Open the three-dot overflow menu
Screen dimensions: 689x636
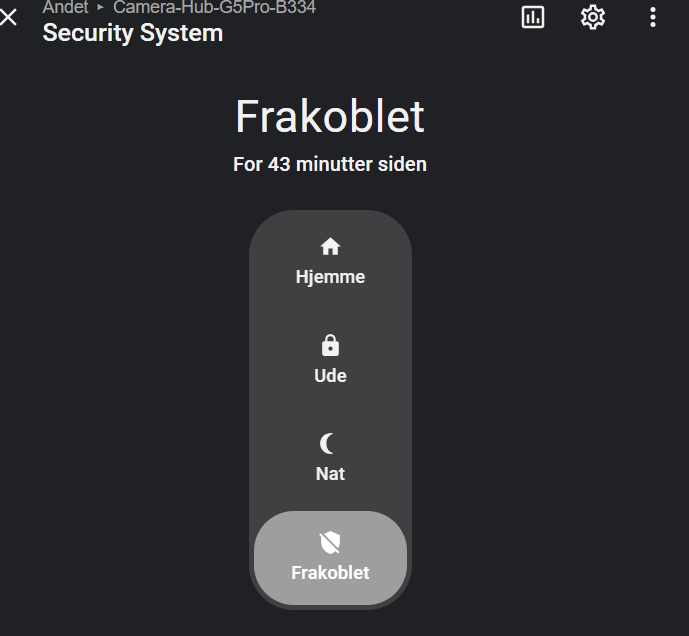tap(653, 17)
